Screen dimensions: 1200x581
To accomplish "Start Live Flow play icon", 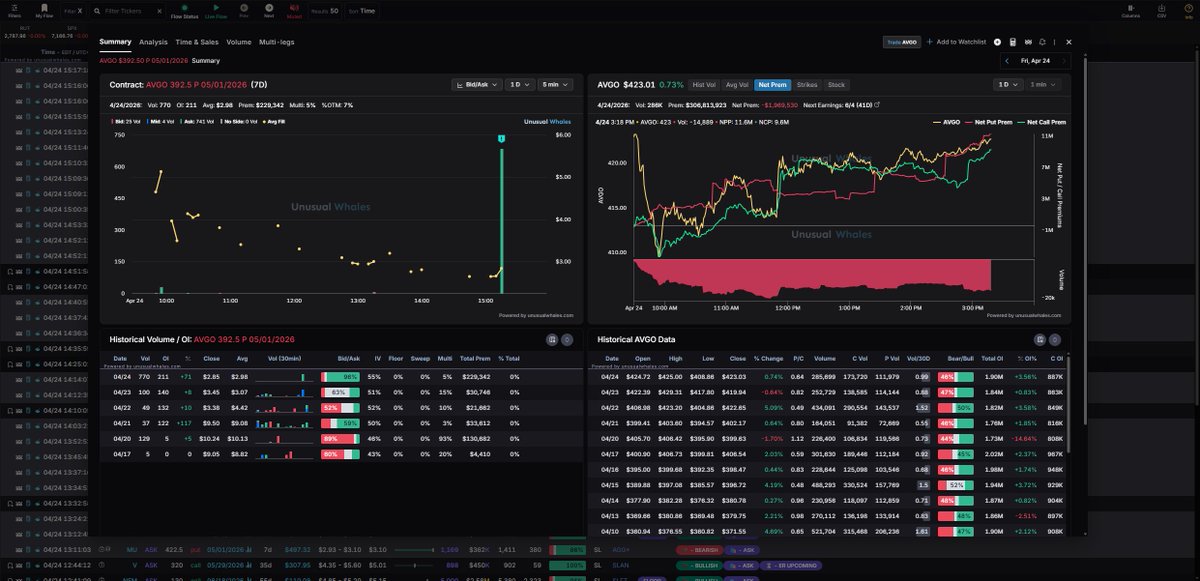I will click(216, 11).
